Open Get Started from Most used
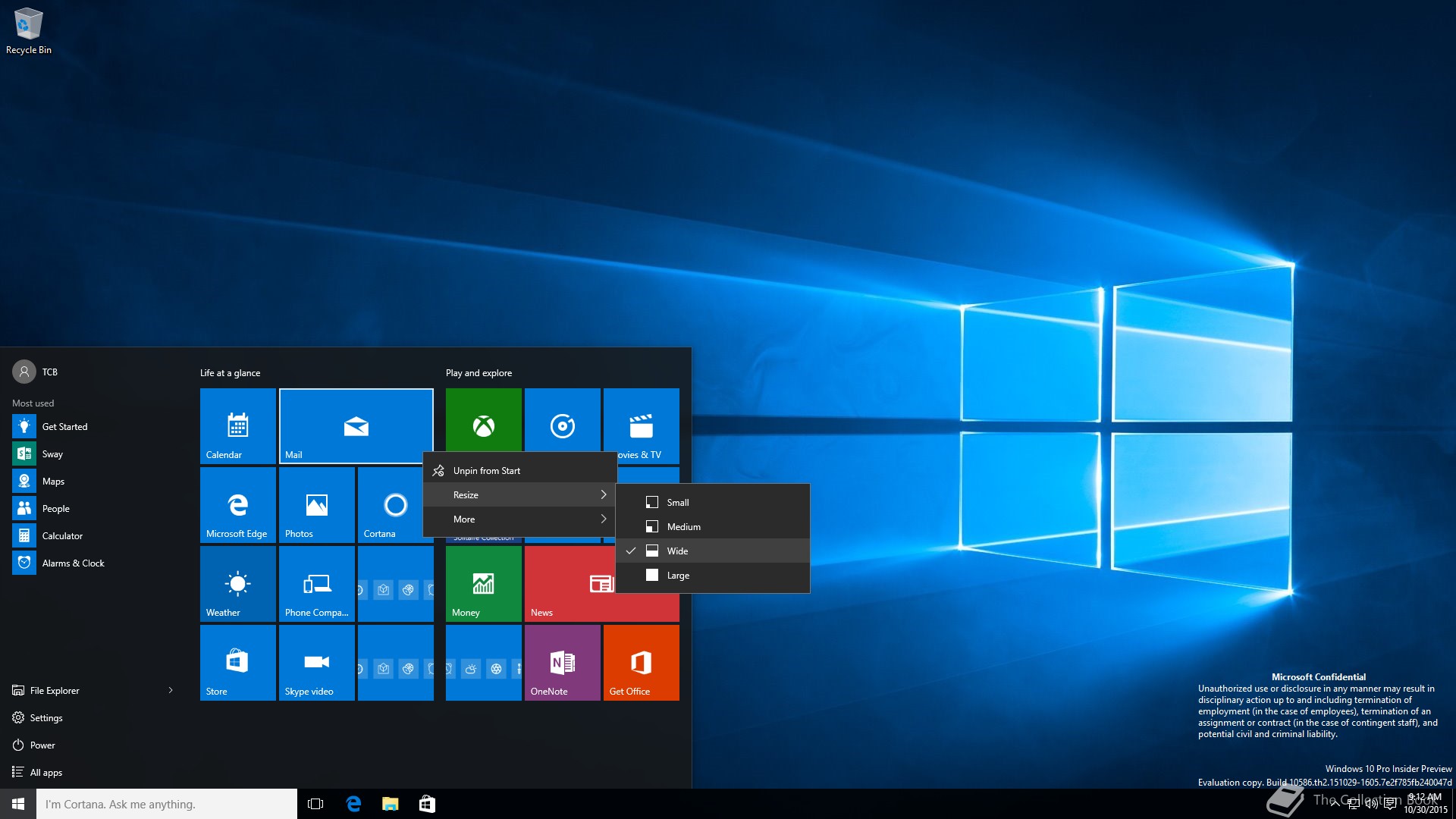The width and height of the screenshot is (1456, 819). pos(94,426)
